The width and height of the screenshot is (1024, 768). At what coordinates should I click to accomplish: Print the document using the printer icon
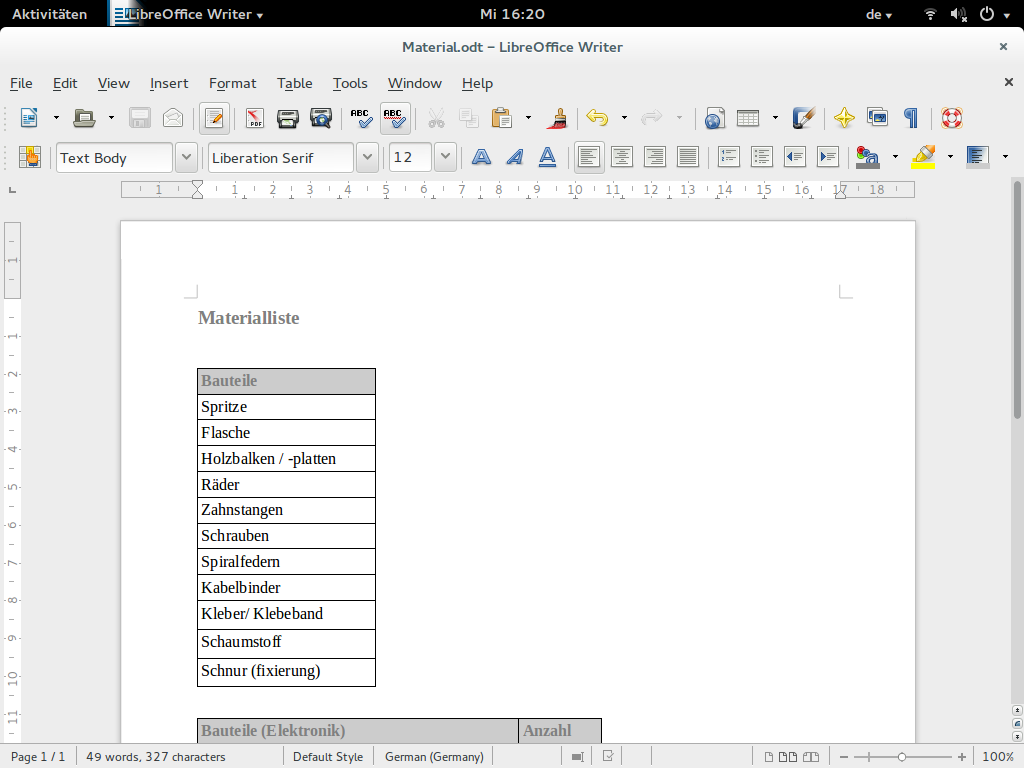pos(287,118)
